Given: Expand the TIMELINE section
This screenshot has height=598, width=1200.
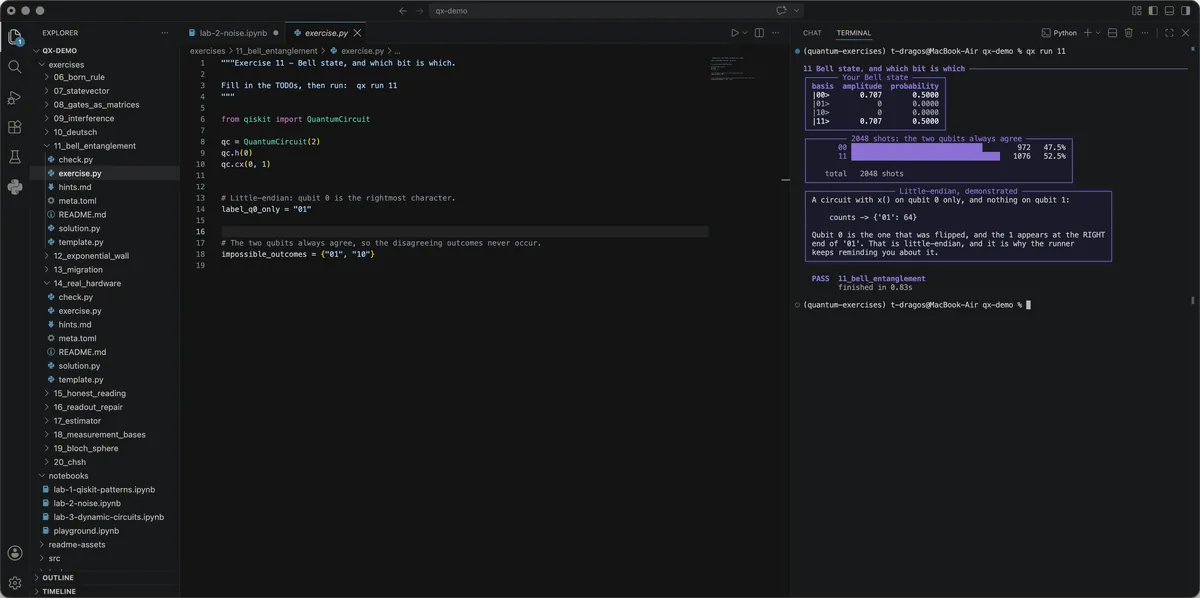Looking at the screenshot, I should click(59, 591).
